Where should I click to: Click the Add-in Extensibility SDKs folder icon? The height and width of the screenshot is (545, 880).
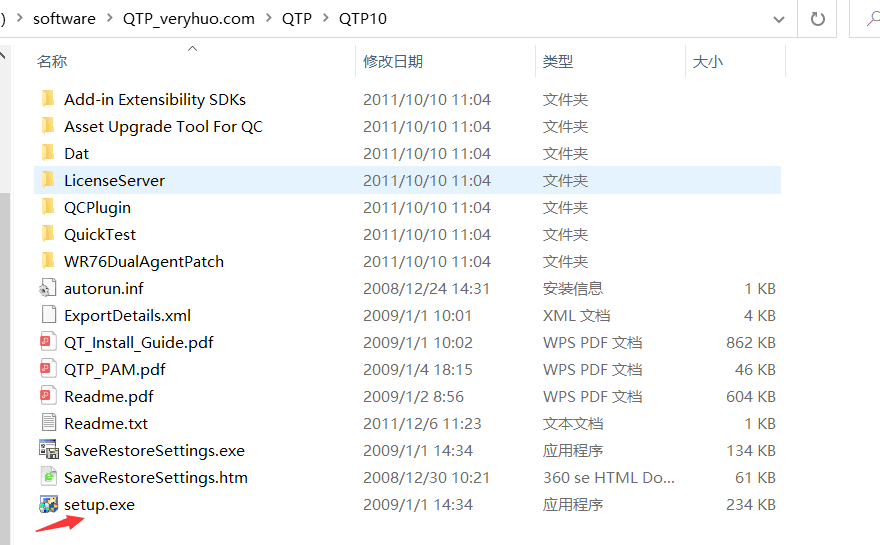(x=48, y=99)
